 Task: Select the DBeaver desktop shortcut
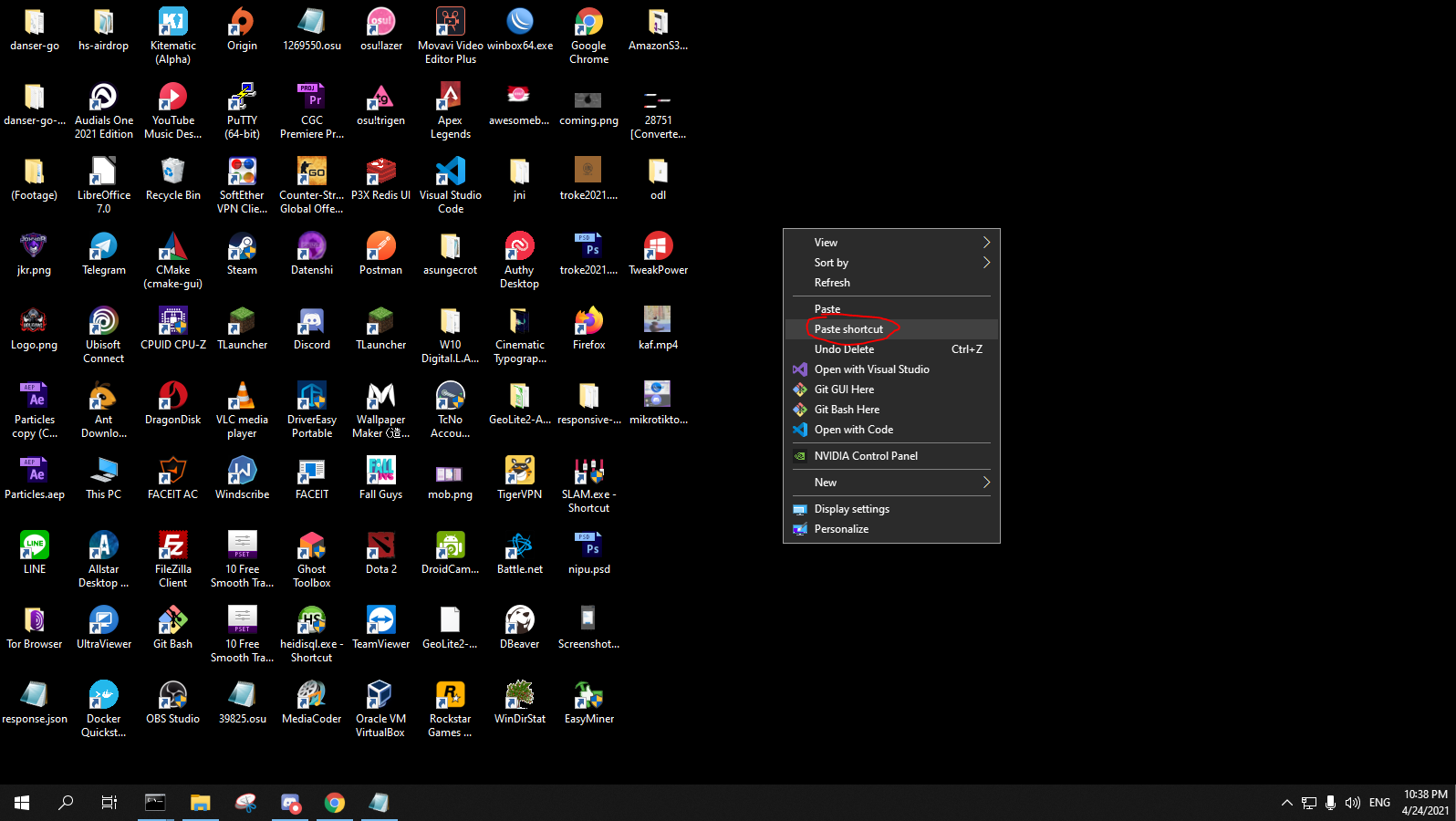click(519, 628)
